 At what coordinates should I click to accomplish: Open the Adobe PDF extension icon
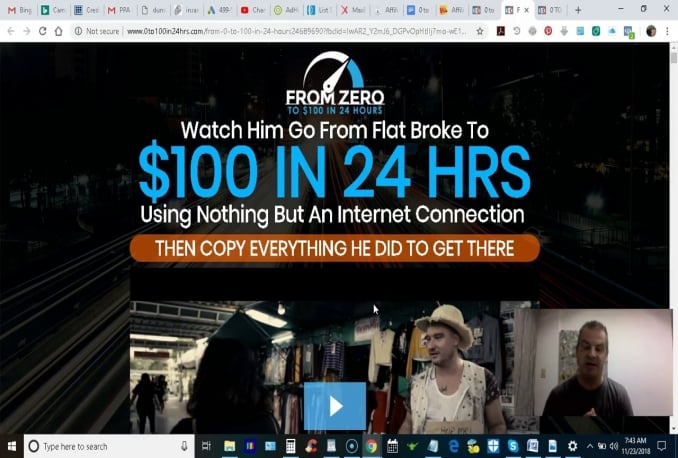(x=501, y=31)
